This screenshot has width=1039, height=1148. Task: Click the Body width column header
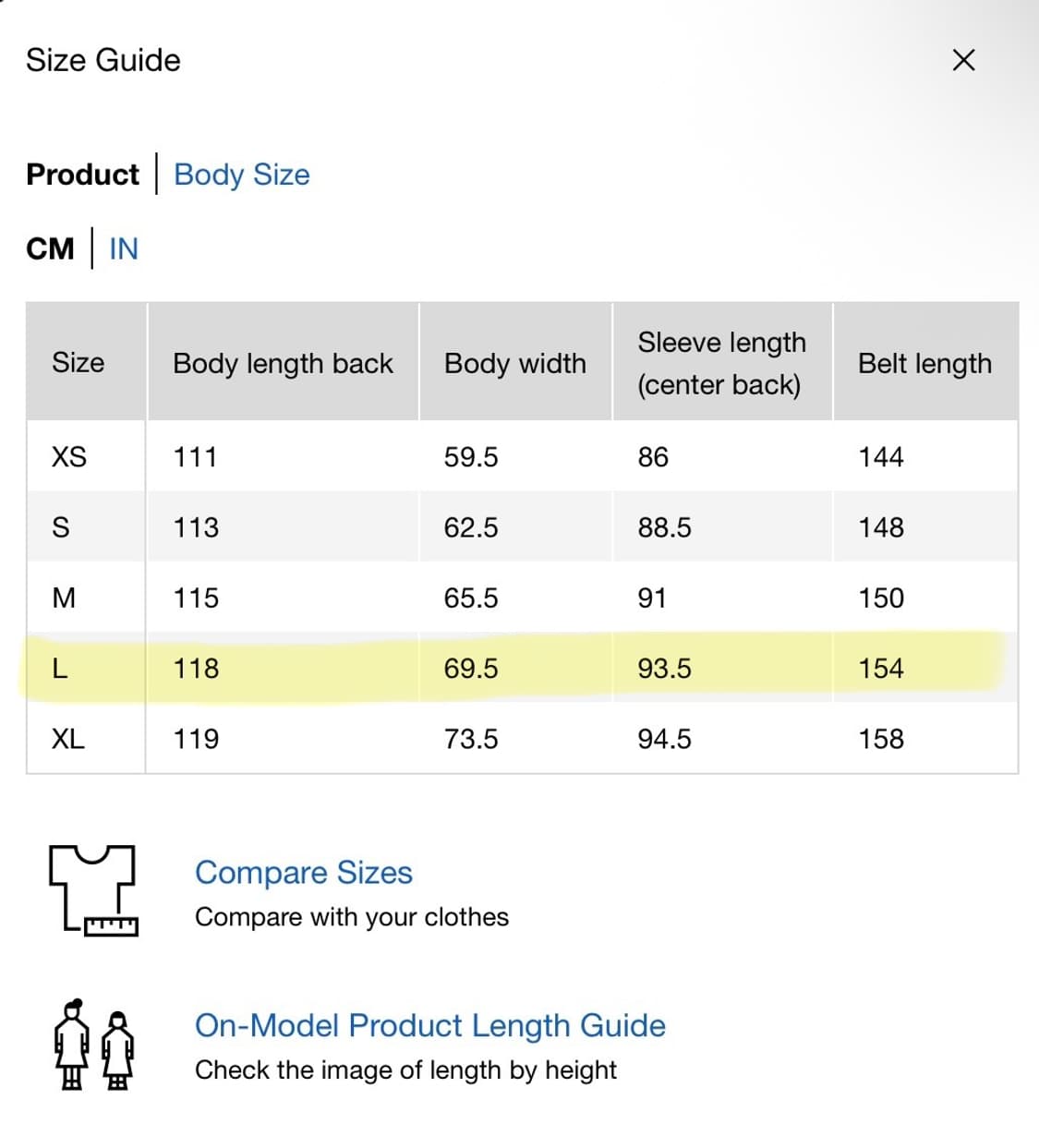click(x=514, y=363)
